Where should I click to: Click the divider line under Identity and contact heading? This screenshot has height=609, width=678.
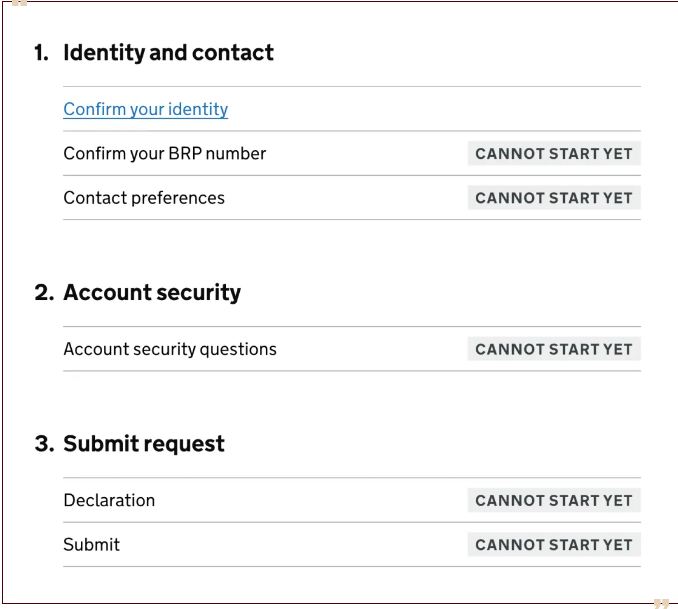point(352,87)
